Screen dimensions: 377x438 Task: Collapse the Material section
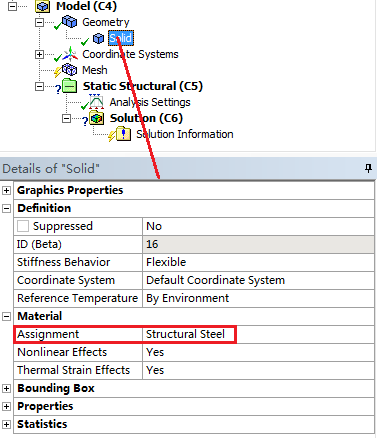pyautogui.click(x=6, y=316)
